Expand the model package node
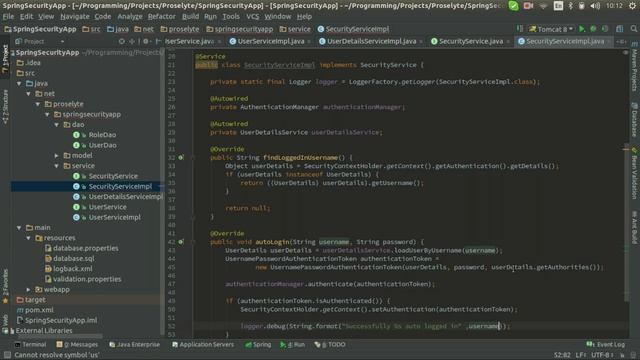 pos(57,156)
